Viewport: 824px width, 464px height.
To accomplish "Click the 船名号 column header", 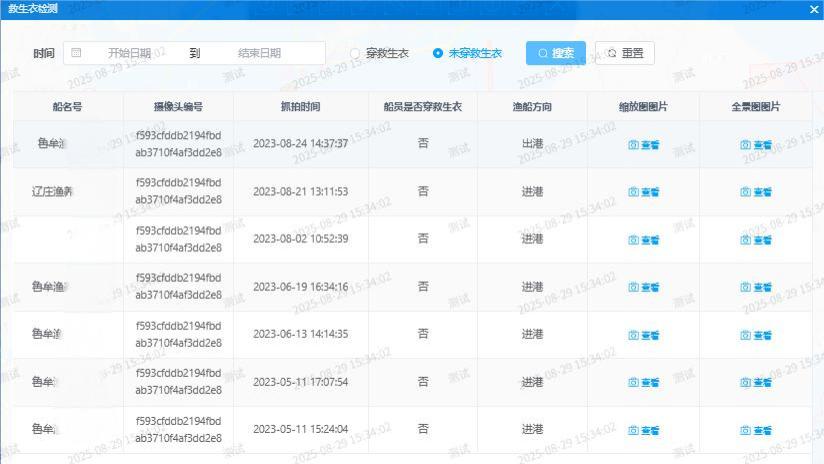I will (x=67, y=107).
